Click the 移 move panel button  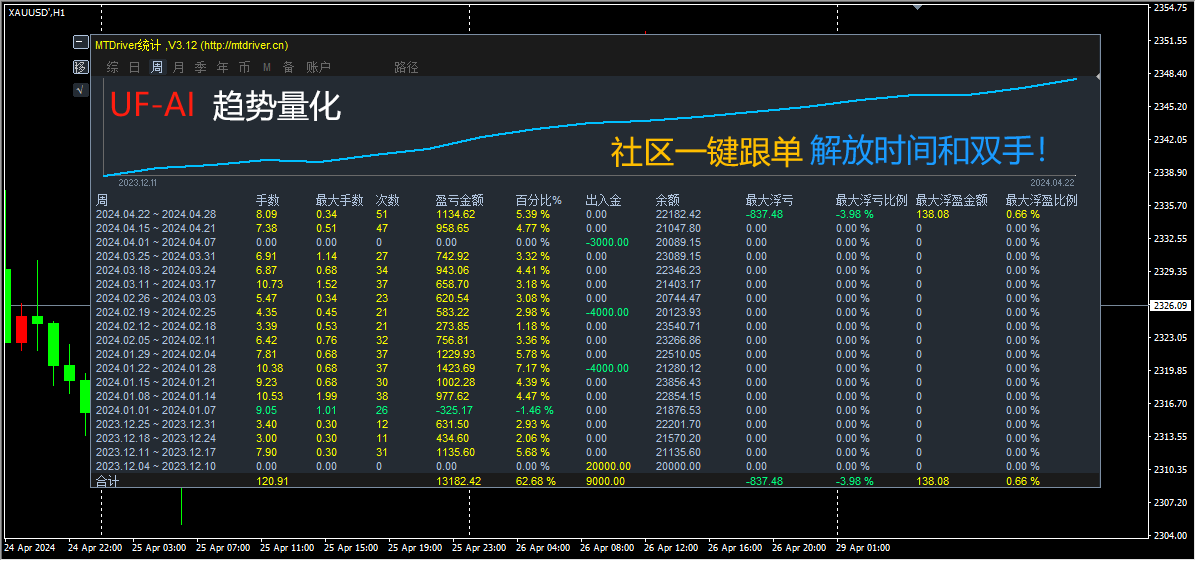point(81,66)
